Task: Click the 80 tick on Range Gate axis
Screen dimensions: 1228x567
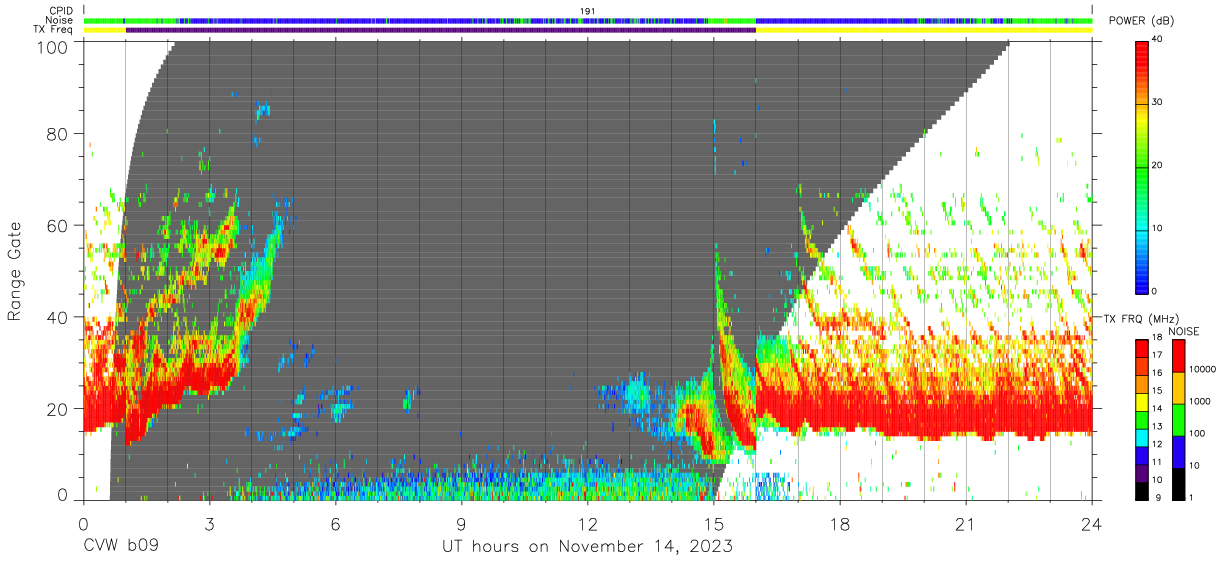Action: pyautogui.click(x=58, y=134)
